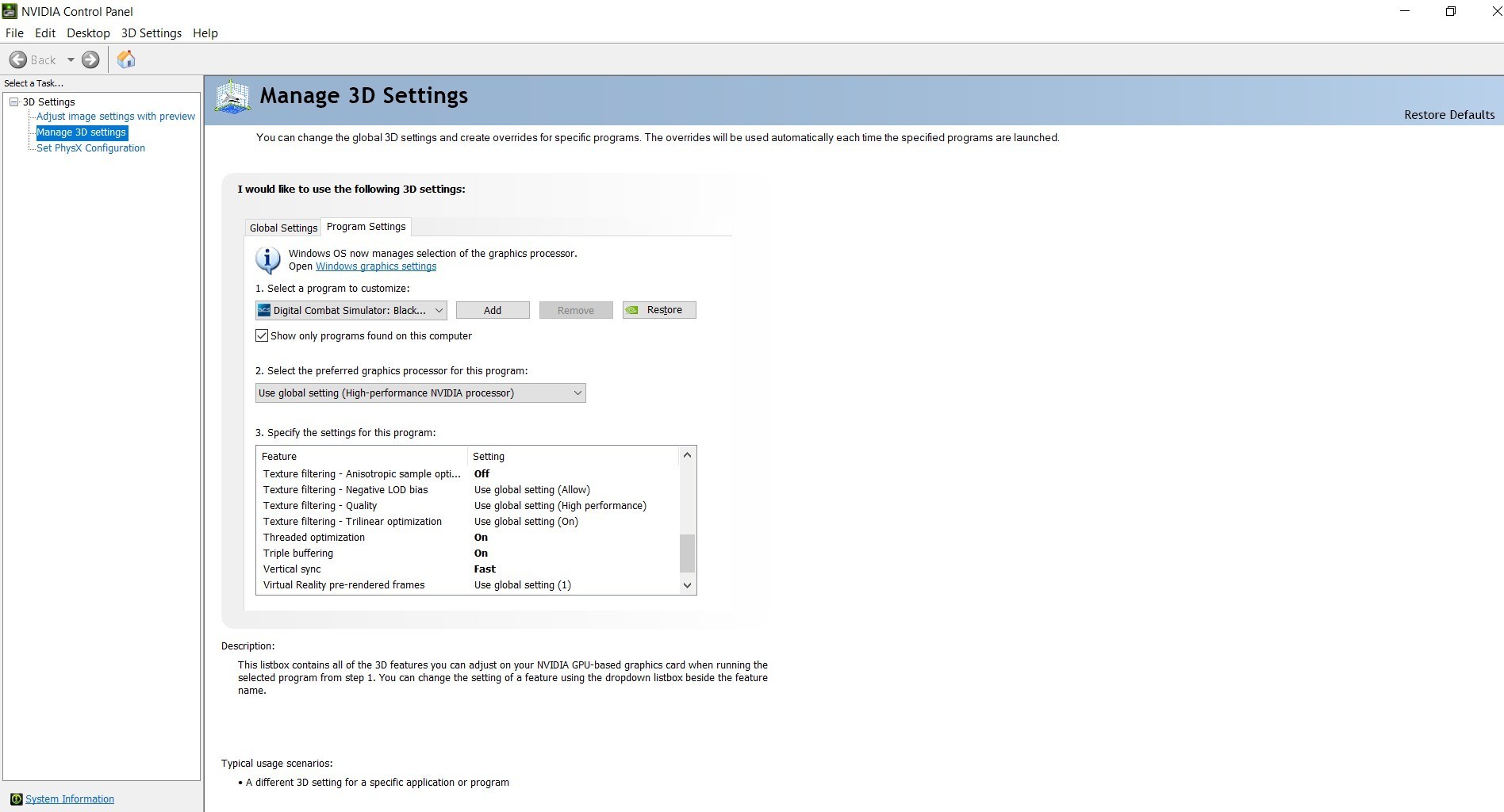This screenshot has width=1504, height=812.
Task: Open the Help menu
Action: point(205,33)
